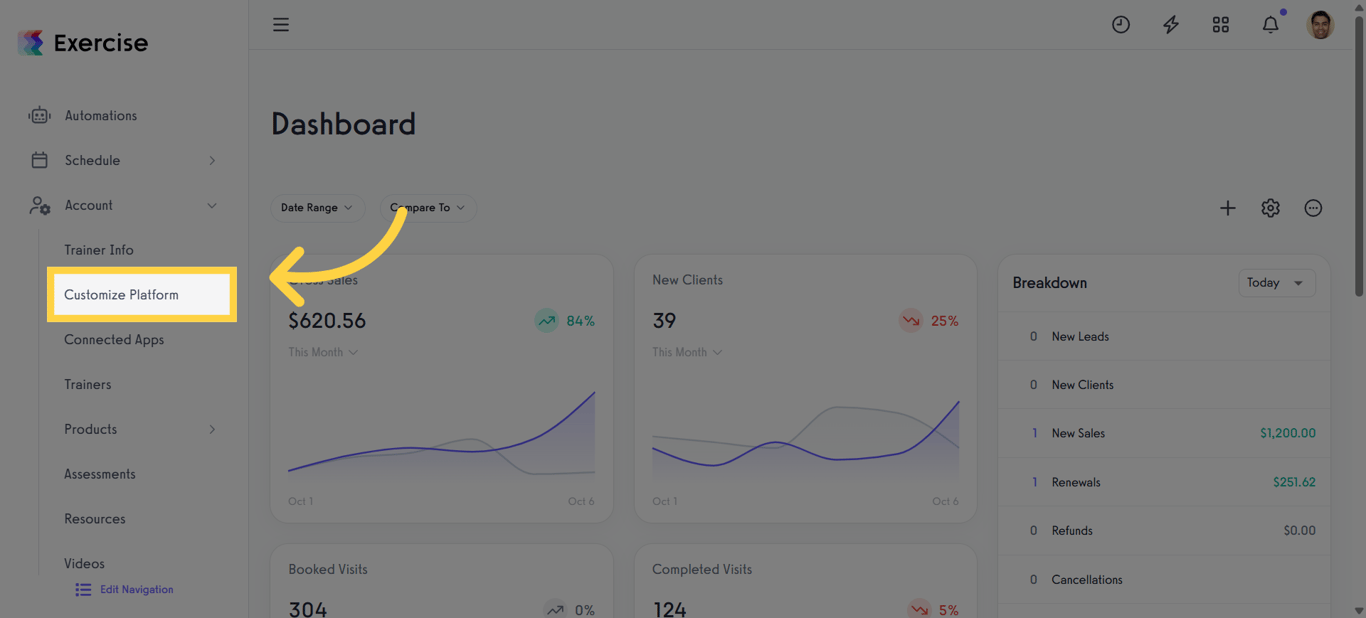Toggle the hamburger menu at the top
The height and width of the screenshot is (618, 1366).
(x=281, y=24)
